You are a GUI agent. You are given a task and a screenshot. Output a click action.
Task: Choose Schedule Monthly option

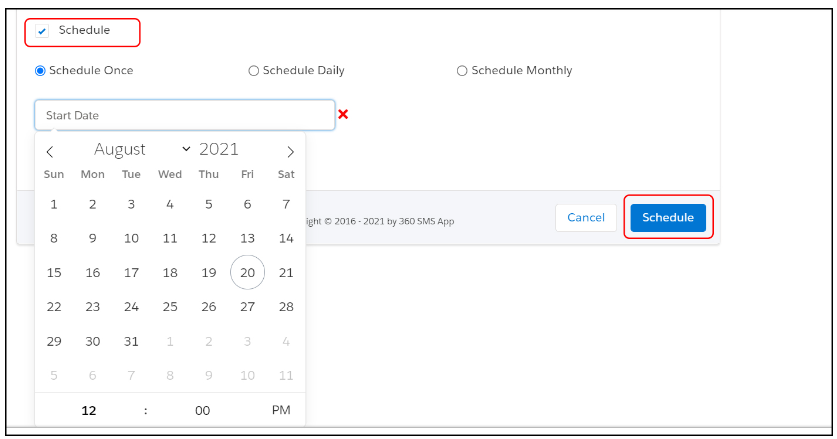(x=462, y=71)
